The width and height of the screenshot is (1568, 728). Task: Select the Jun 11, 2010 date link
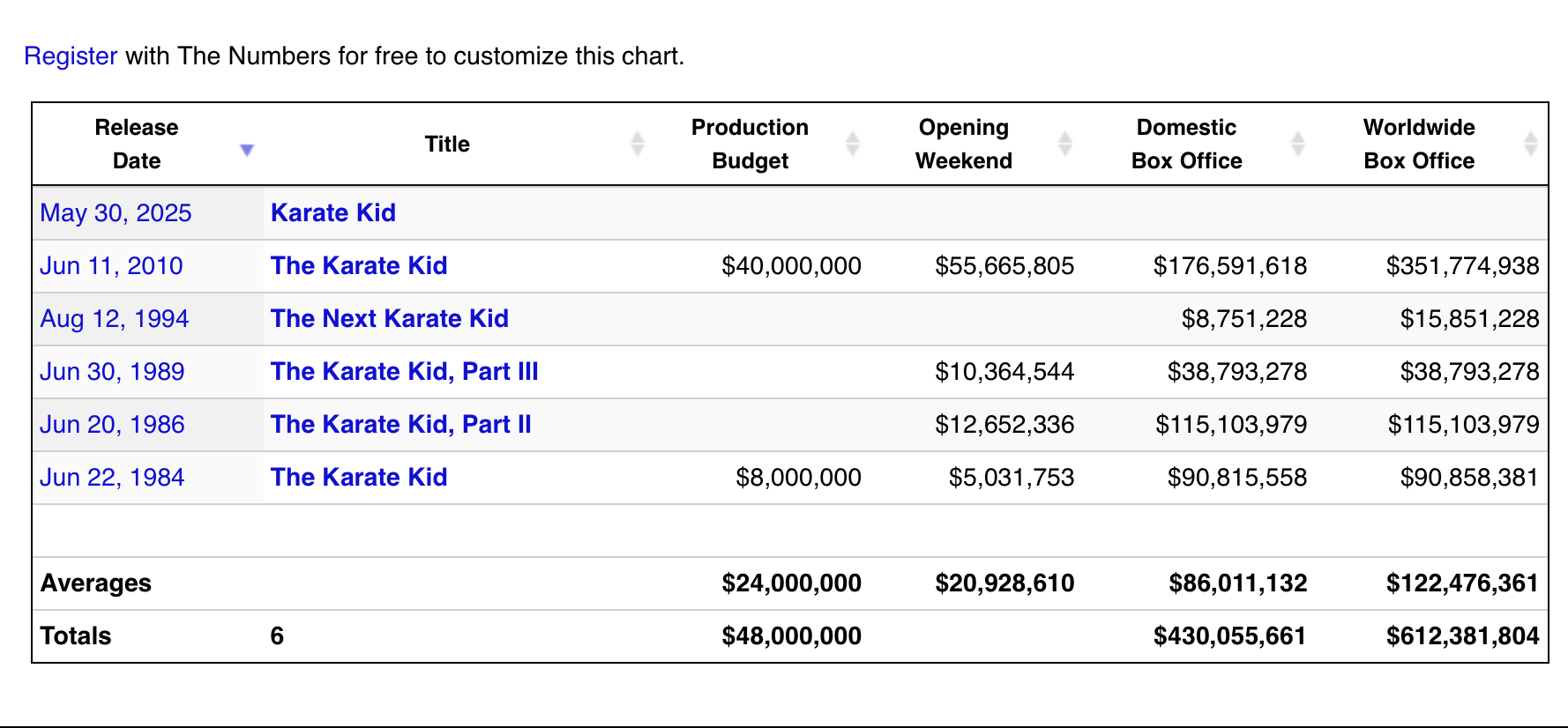pyautogui.click(x=111, y=266)
